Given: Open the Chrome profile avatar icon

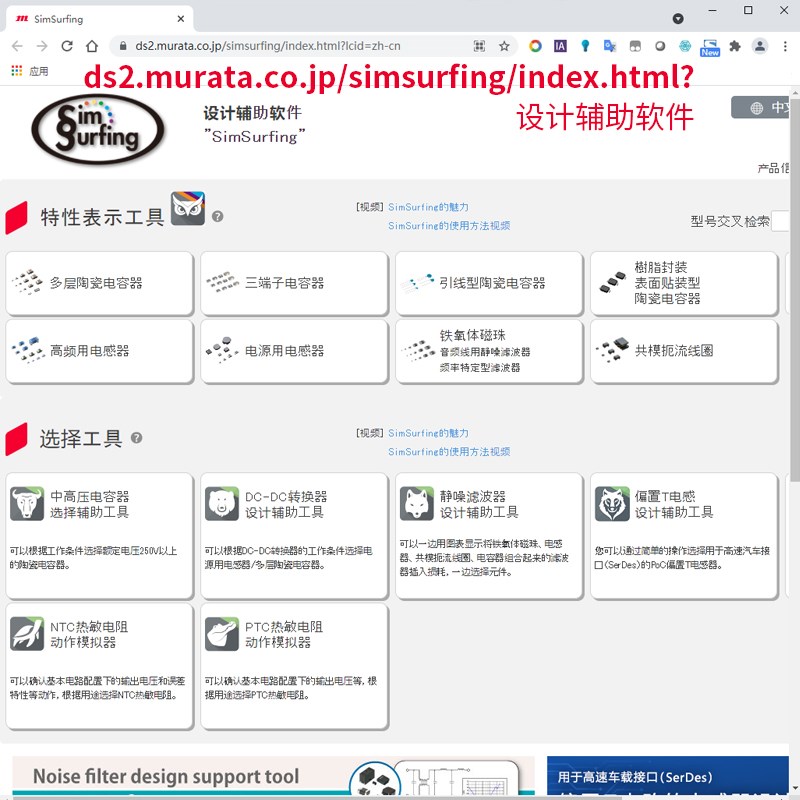Looking at the screenshot, I should point(760,46).
